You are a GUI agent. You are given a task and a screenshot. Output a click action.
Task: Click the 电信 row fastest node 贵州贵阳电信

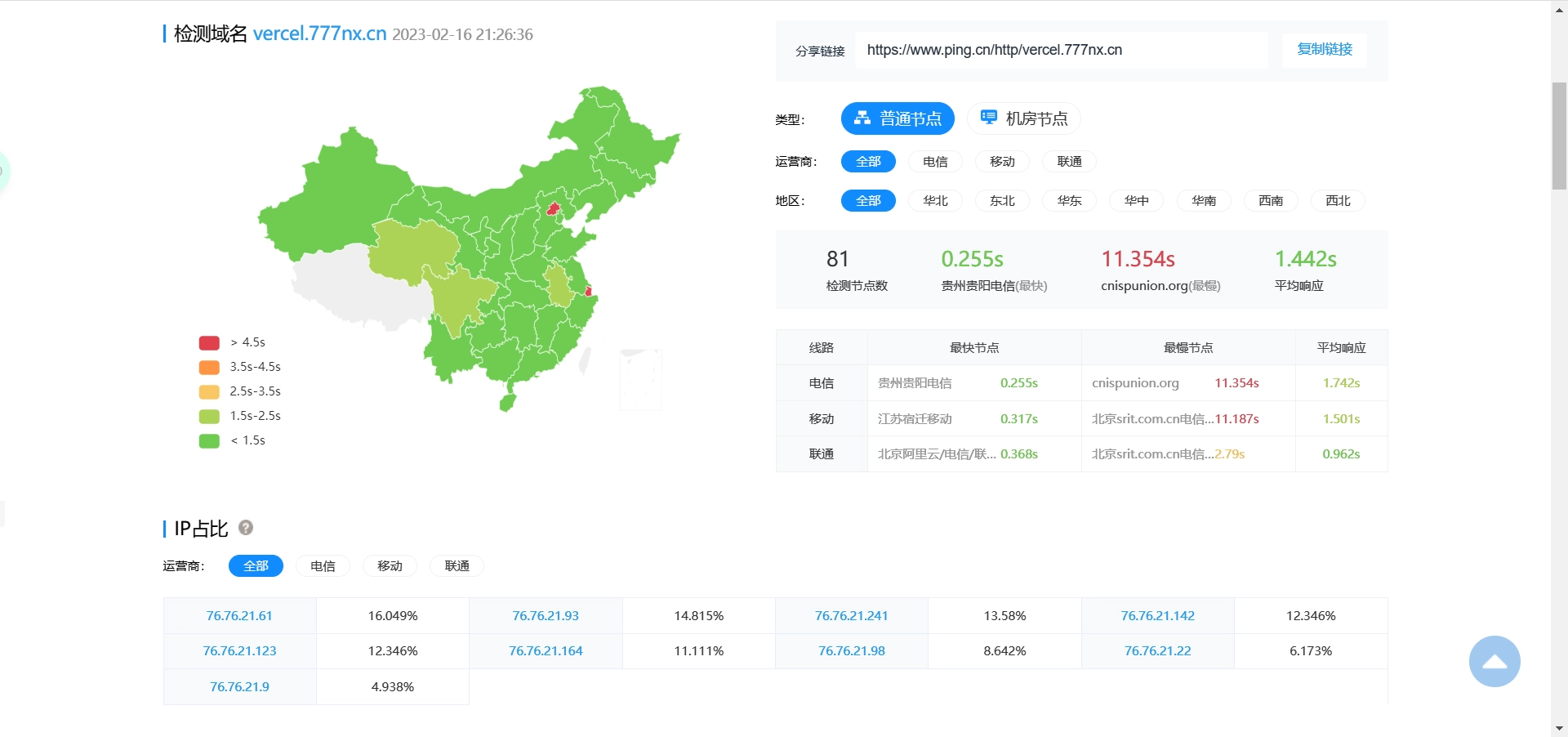(x=915, y=383)
